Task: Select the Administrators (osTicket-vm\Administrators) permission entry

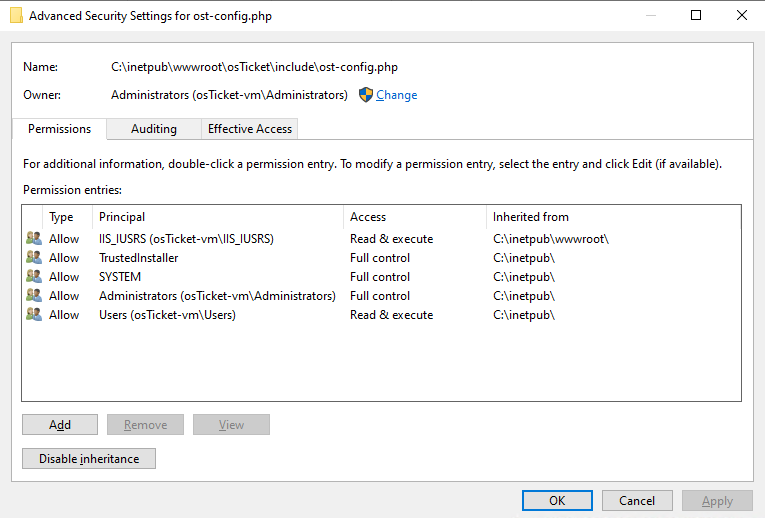Action: (217, 296)
